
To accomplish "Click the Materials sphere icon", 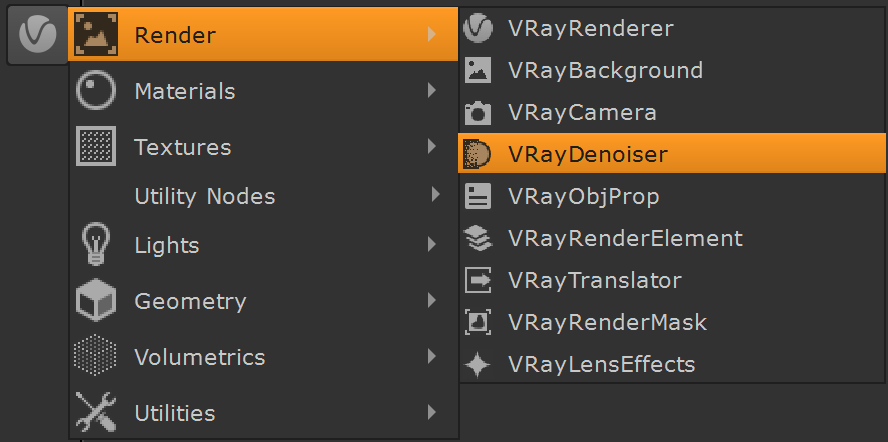I will 96,90.
